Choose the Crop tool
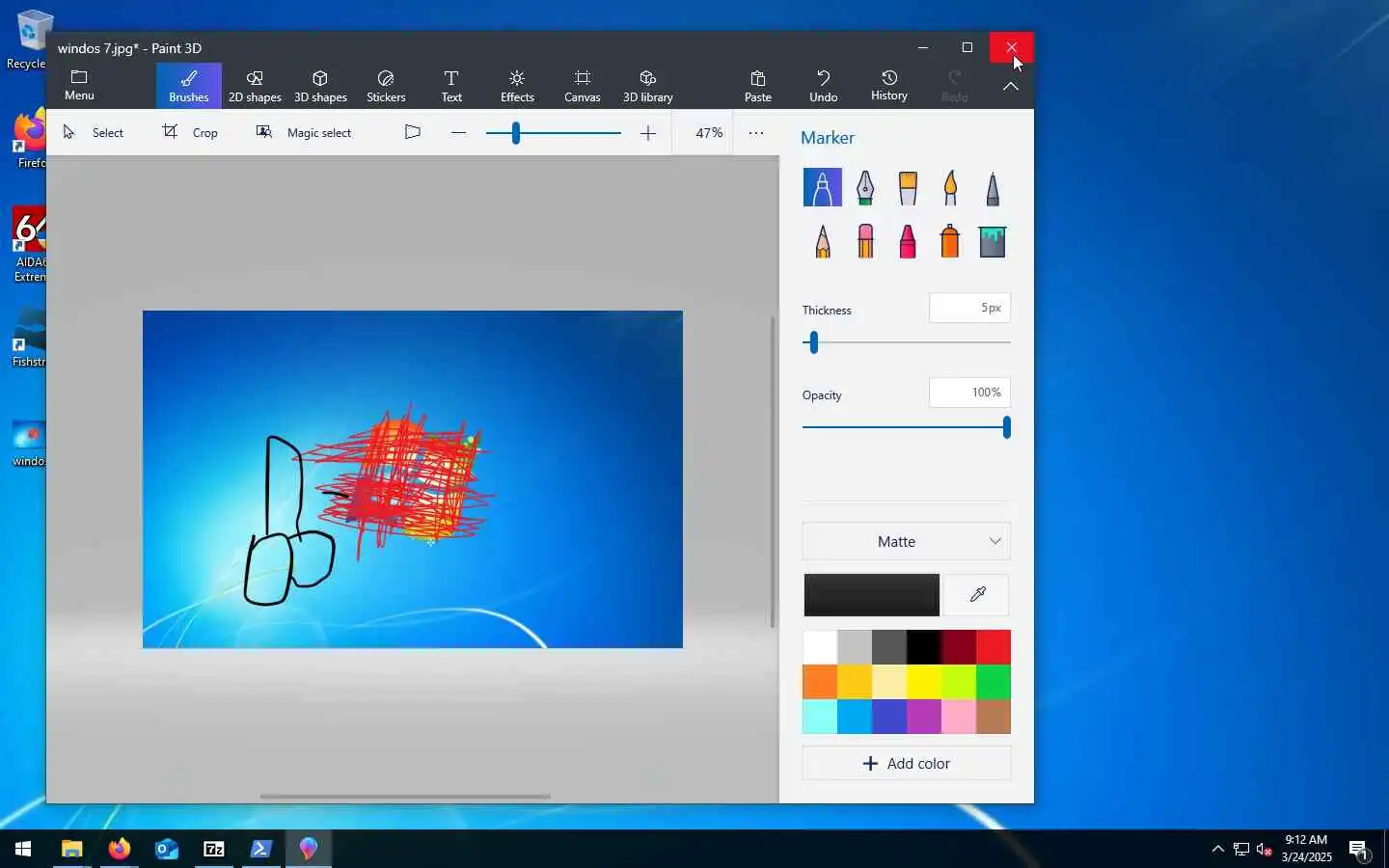1389x868 pixels. tap(190, 132)
